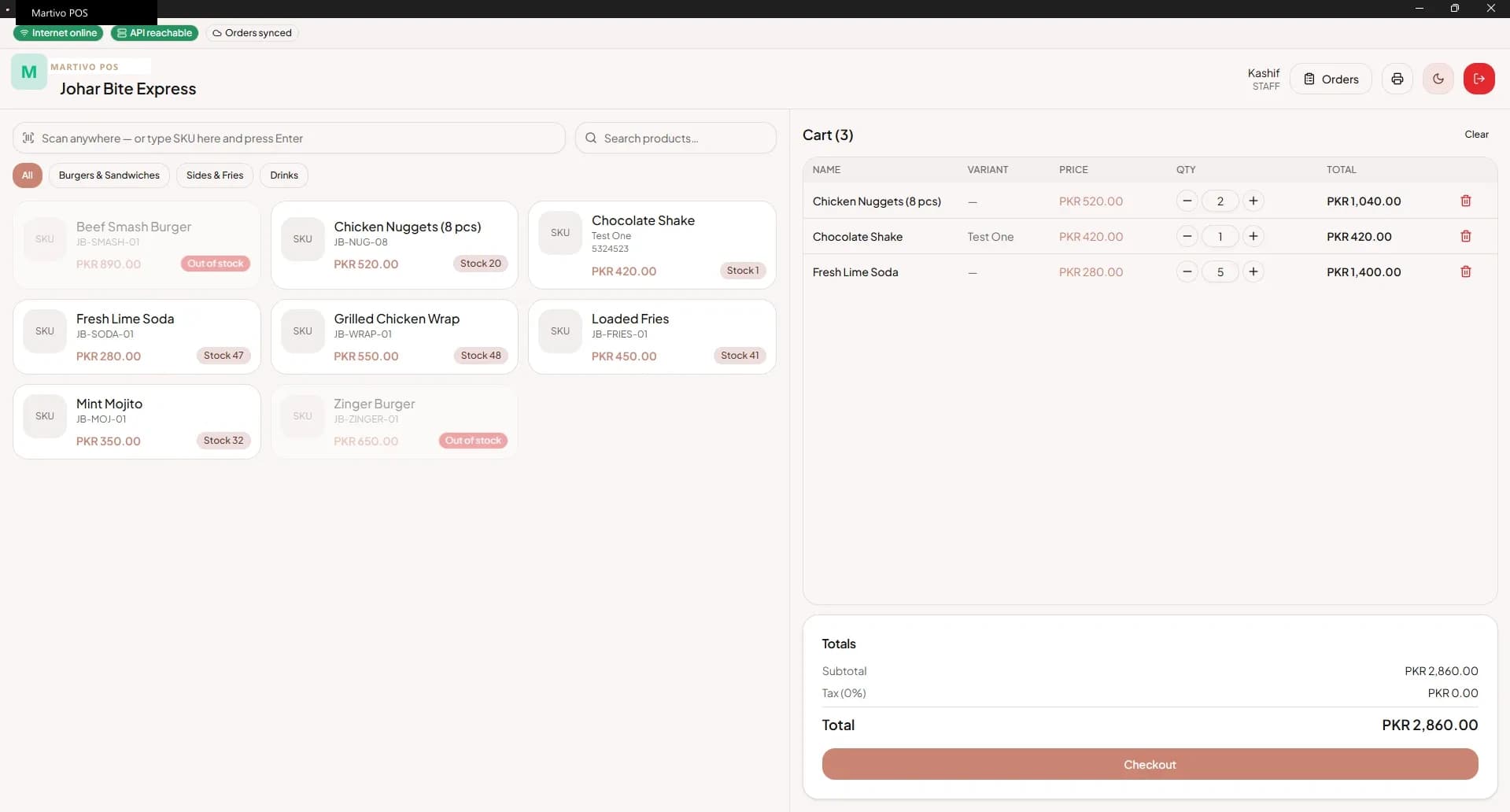Screen dimensions: 1510x812
Task: Click Grilled Chicken Wrap SKU thumbnail
Action: click(x=302, y=331)
